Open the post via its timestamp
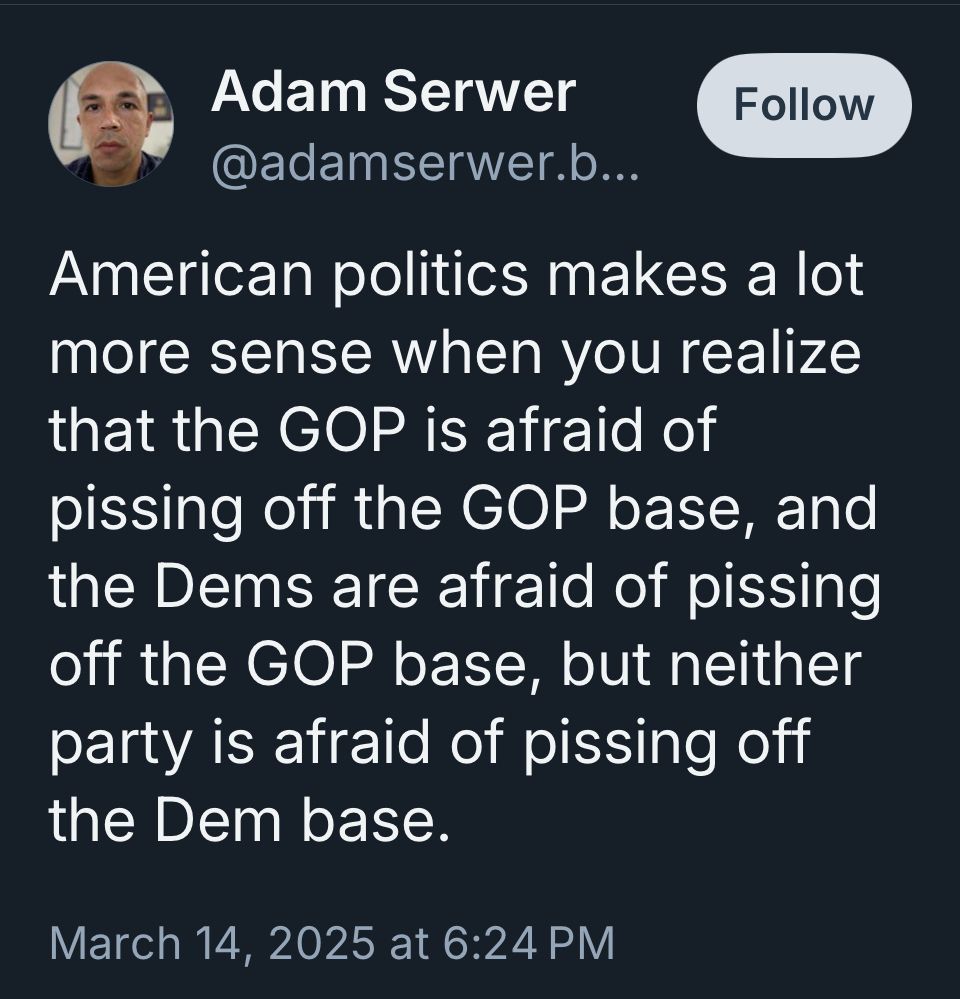The image size is (960, 999). pyautogui.click(x=335, y=939)
